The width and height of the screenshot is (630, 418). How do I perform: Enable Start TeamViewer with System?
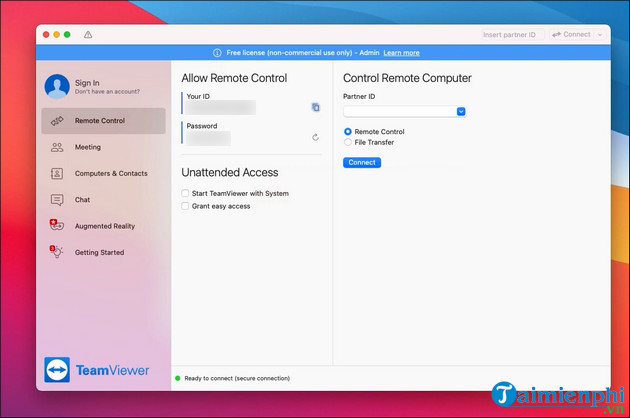click(x=185, y=193)
